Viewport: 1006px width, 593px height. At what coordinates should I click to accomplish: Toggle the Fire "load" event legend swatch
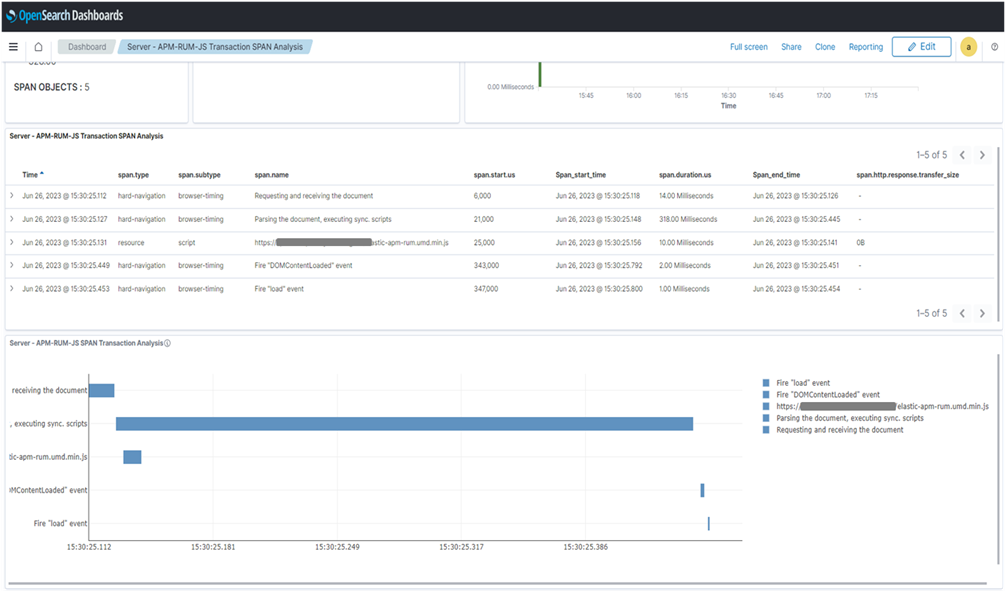pos(766,383)
